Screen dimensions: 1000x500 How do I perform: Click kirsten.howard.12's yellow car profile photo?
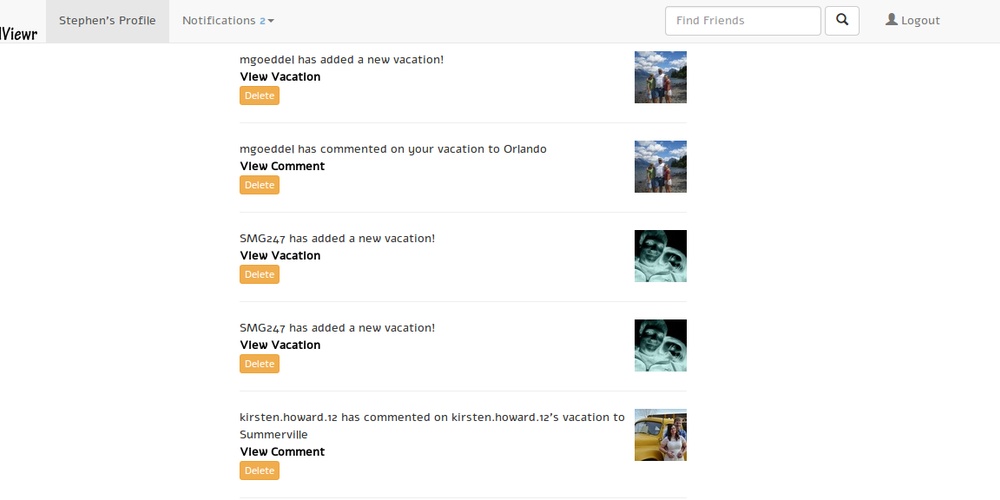[660, 435]
